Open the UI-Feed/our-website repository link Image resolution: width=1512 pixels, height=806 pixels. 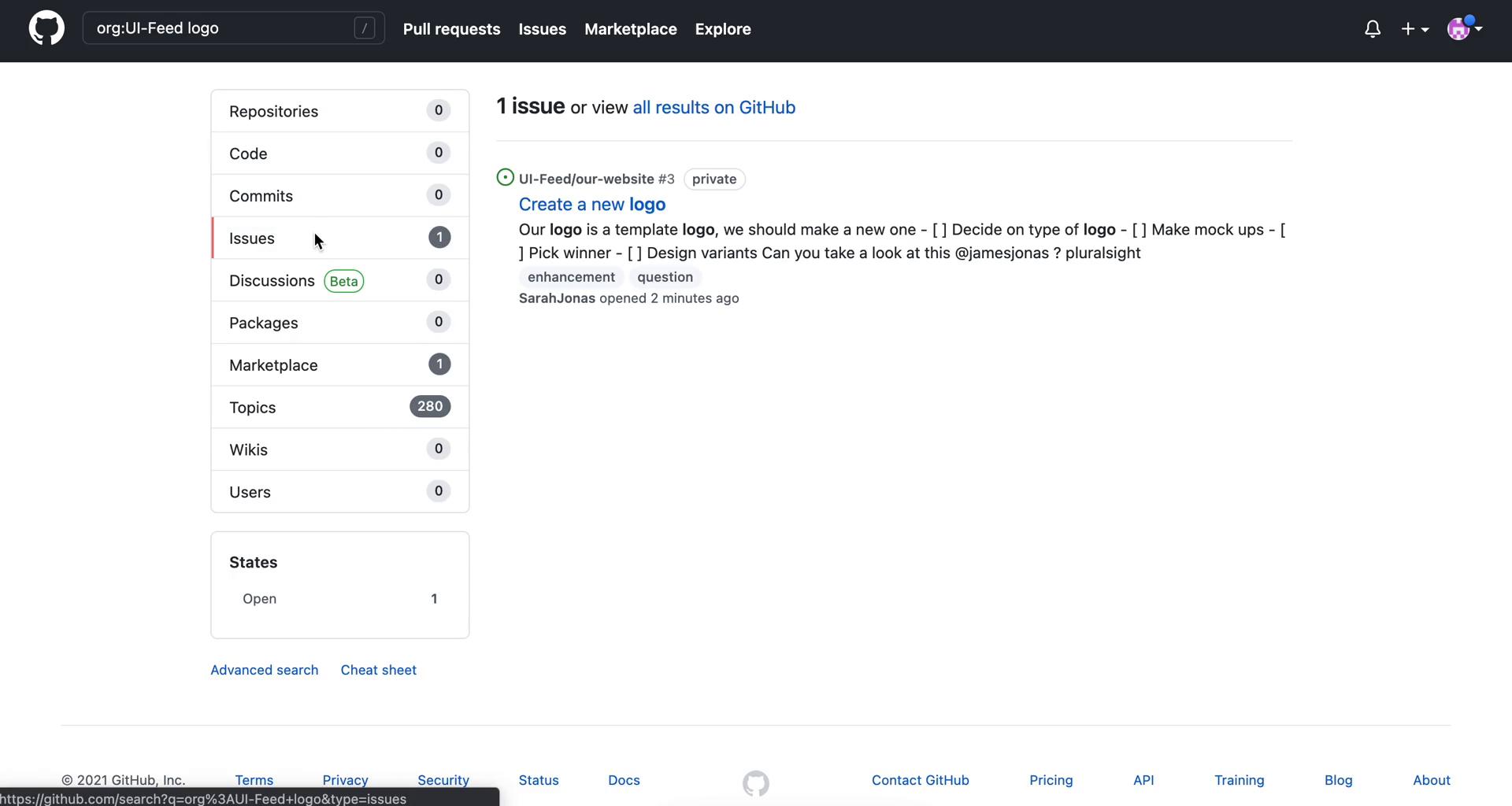pyautogui.click(x=587, y=179)
